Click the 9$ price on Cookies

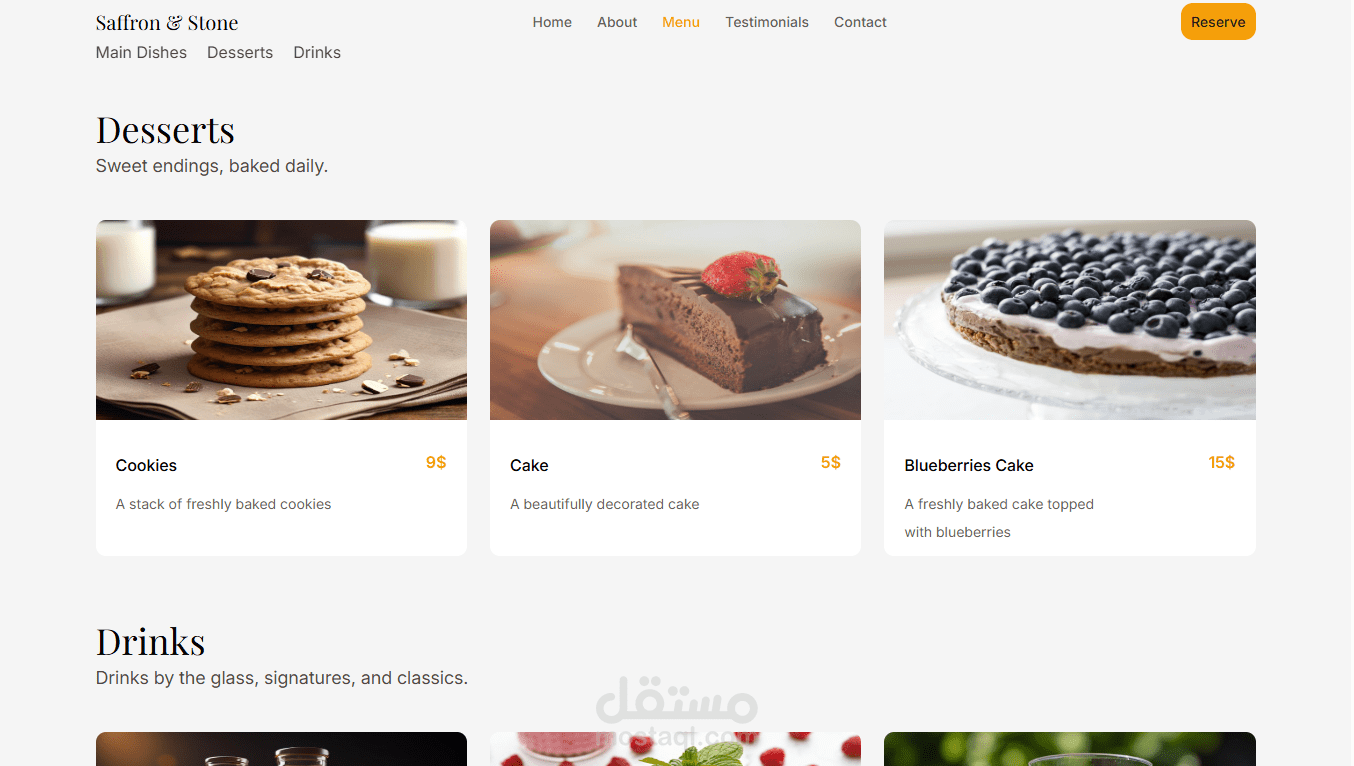pyautogui.click(x=436, y=462)
